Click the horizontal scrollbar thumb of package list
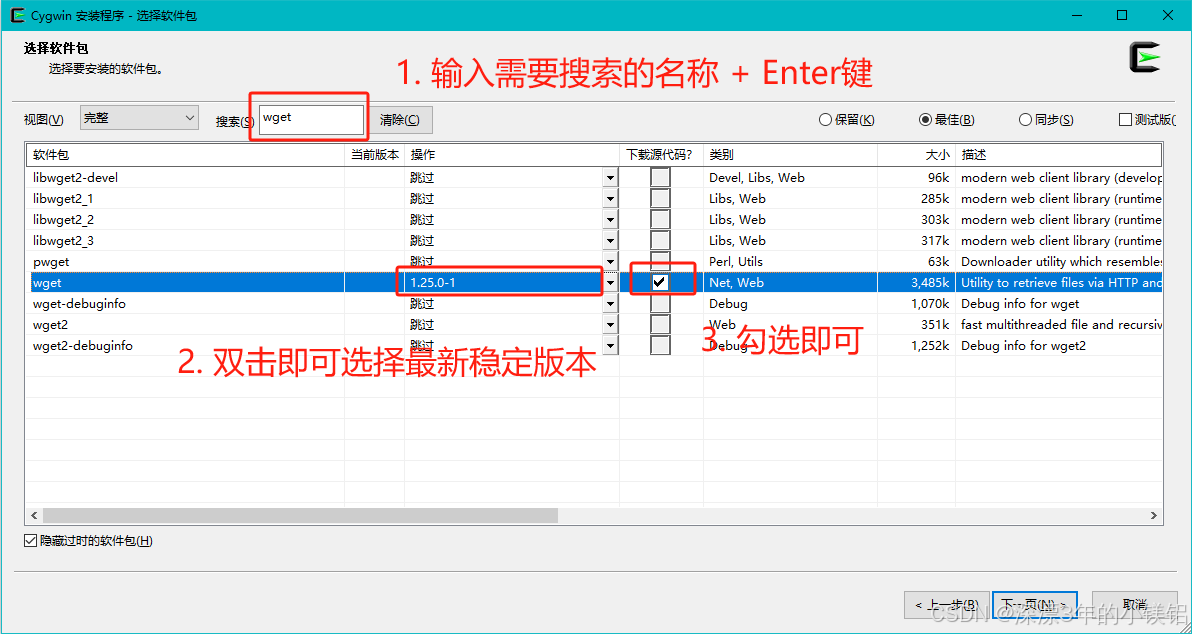This screenshot has height=634, width=1192. pyautogui.click(x=300, y=515)
